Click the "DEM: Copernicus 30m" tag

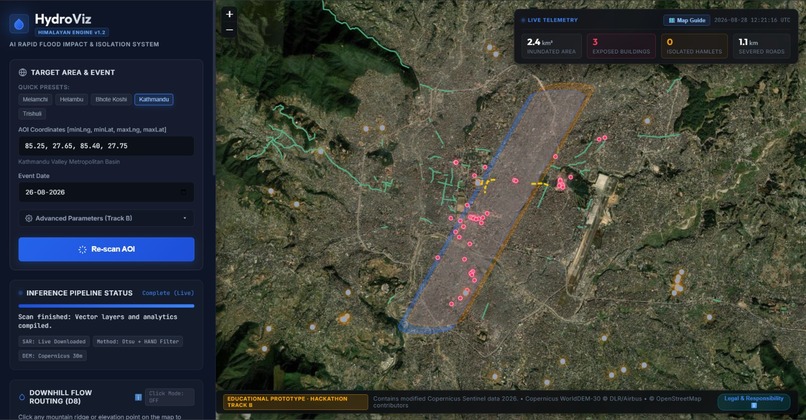[52, 356]
